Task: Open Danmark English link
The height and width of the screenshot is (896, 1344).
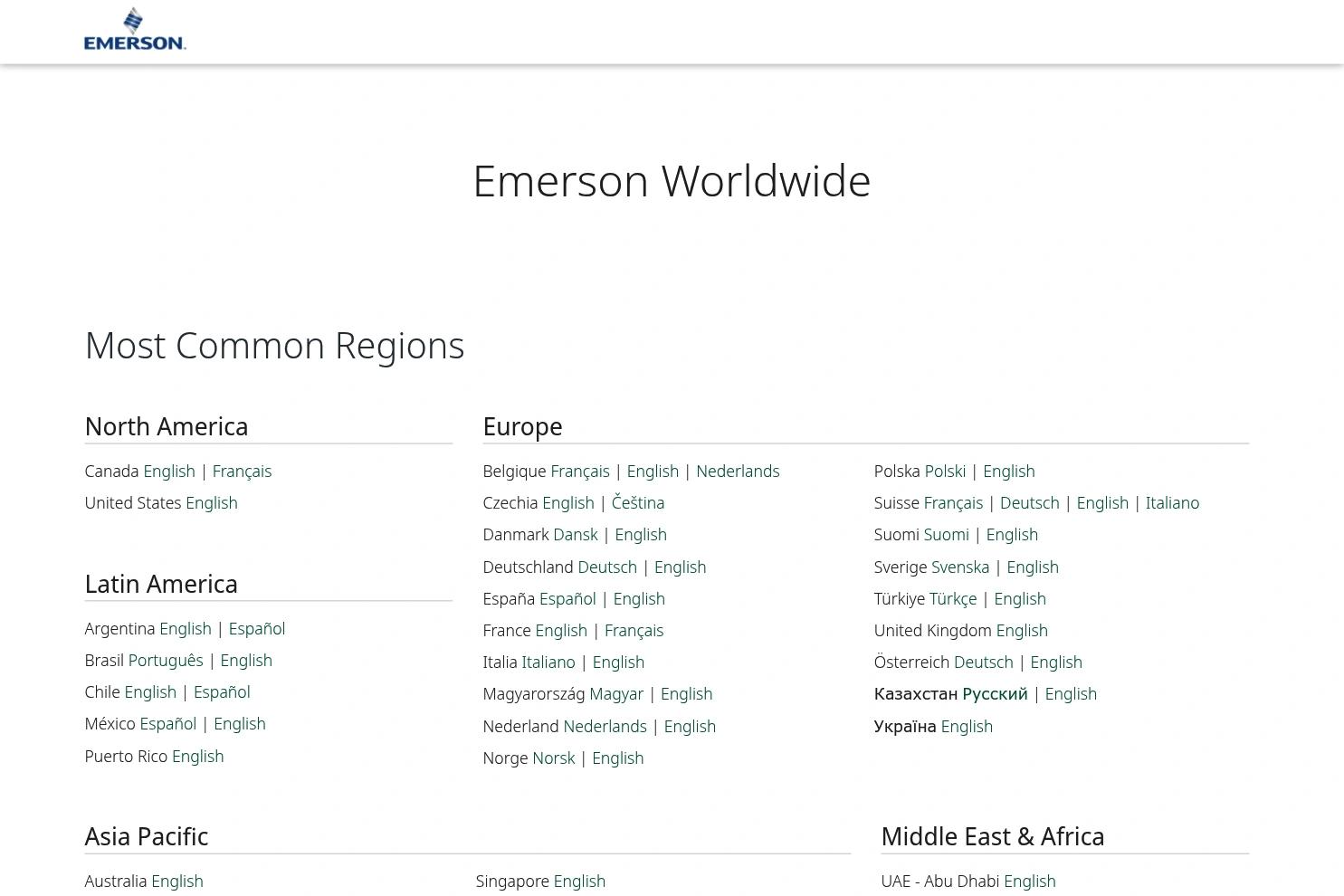Action: pos(641,534)
